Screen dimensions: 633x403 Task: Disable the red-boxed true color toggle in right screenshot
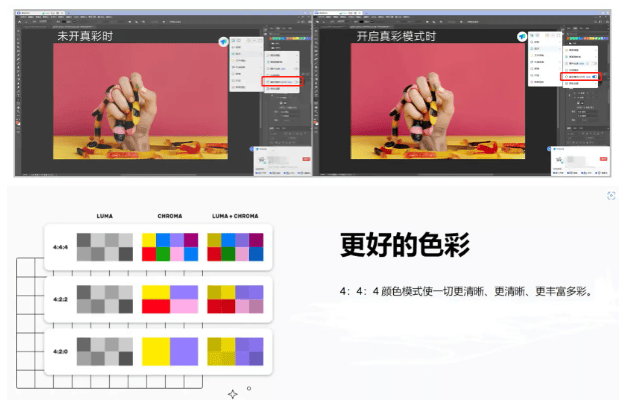pyautogui.click(x=594, y=75)
